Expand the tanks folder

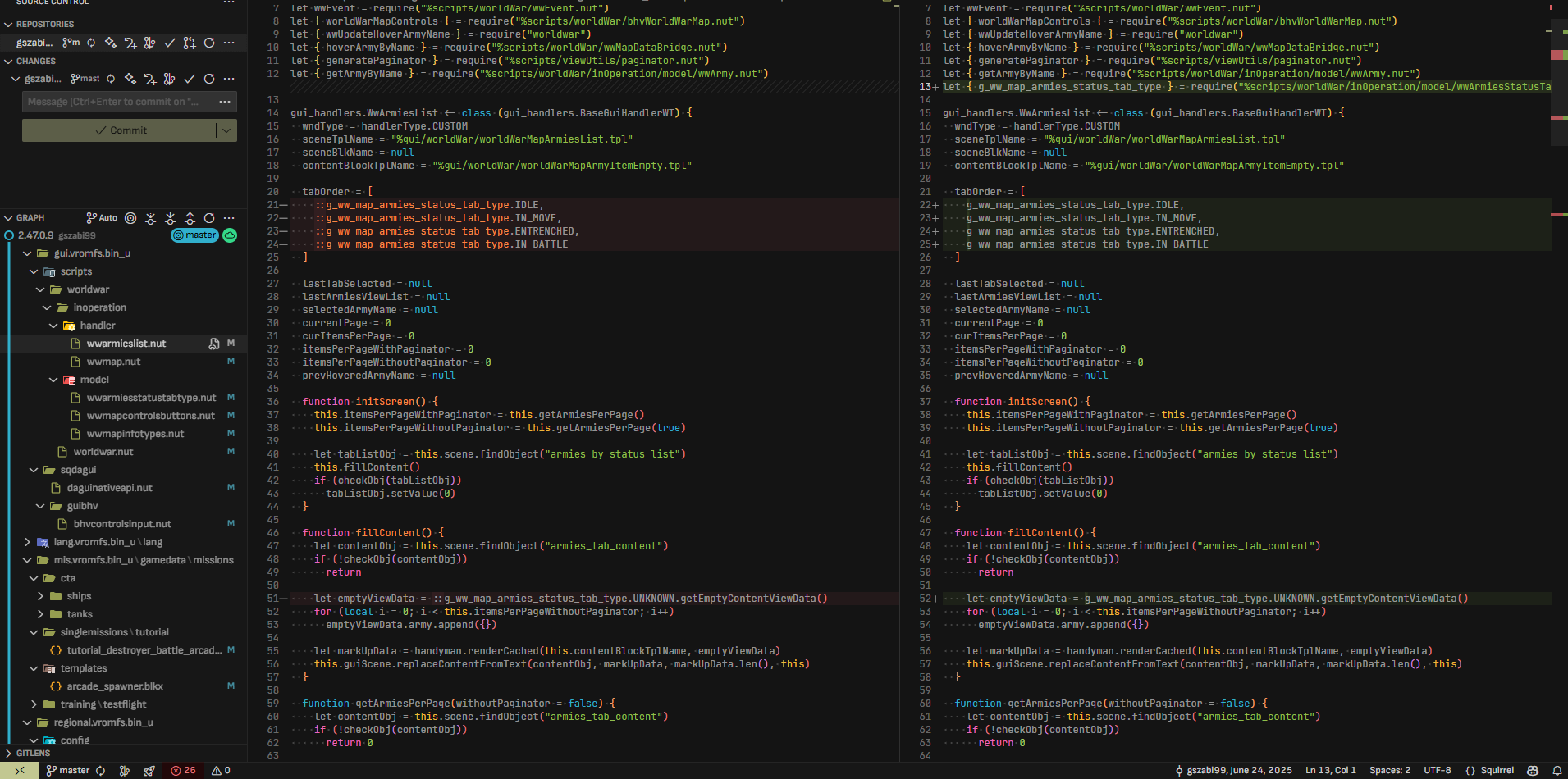click(x=41, y=614)
